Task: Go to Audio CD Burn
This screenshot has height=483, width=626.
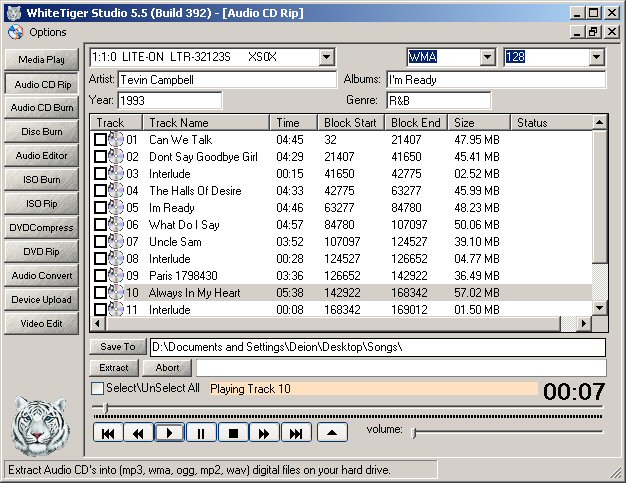Action: [x=42, y=108]
